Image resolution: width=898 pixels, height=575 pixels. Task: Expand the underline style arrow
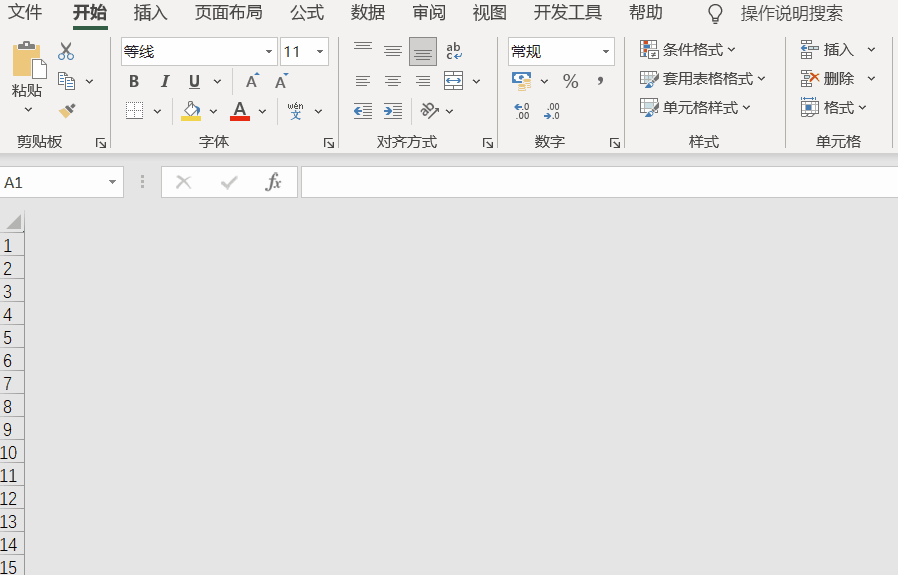click(x=217, y=81)
